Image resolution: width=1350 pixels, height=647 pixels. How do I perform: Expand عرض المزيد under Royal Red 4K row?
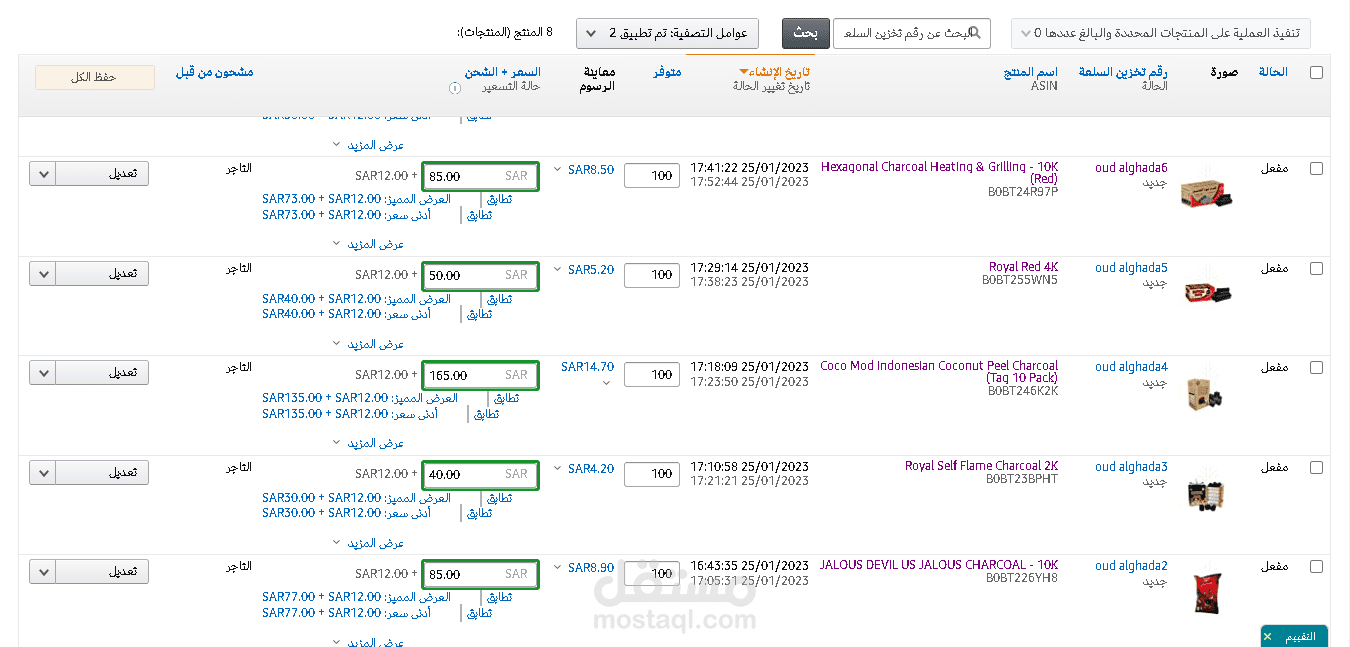point(368,344)
